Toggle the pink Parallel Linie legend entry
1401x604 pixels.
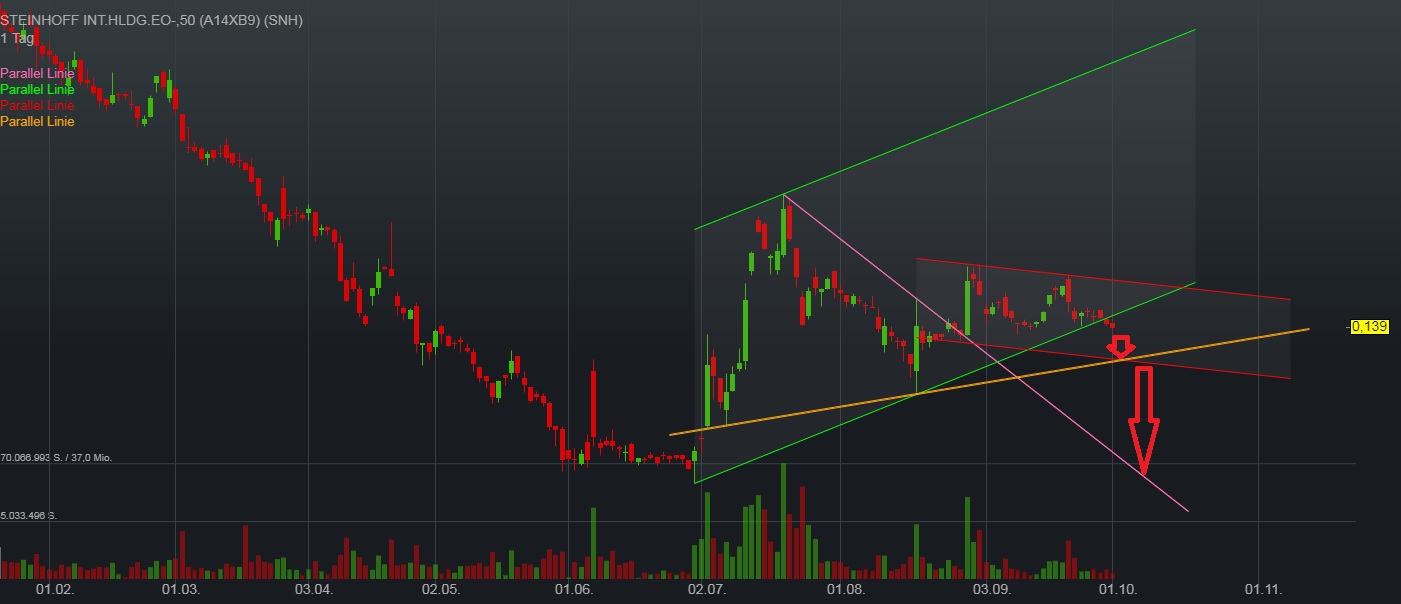(x=38, y=73)
